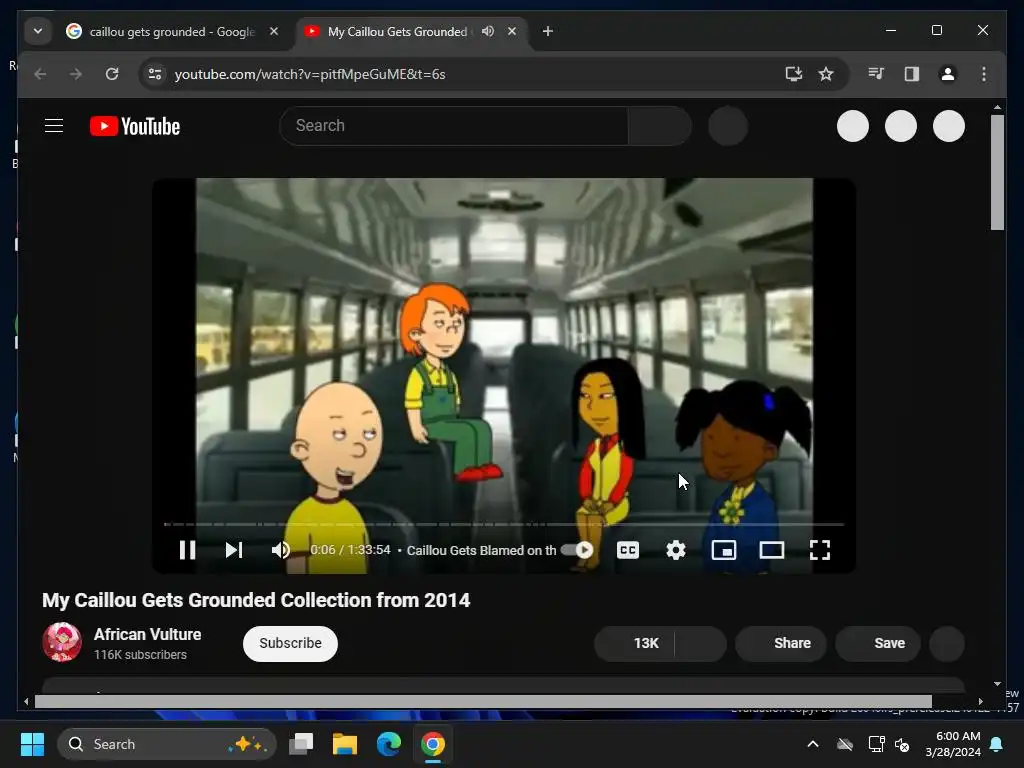Open Task View on the taskbar
The image size is (1024, 768).
click(301, 744)
